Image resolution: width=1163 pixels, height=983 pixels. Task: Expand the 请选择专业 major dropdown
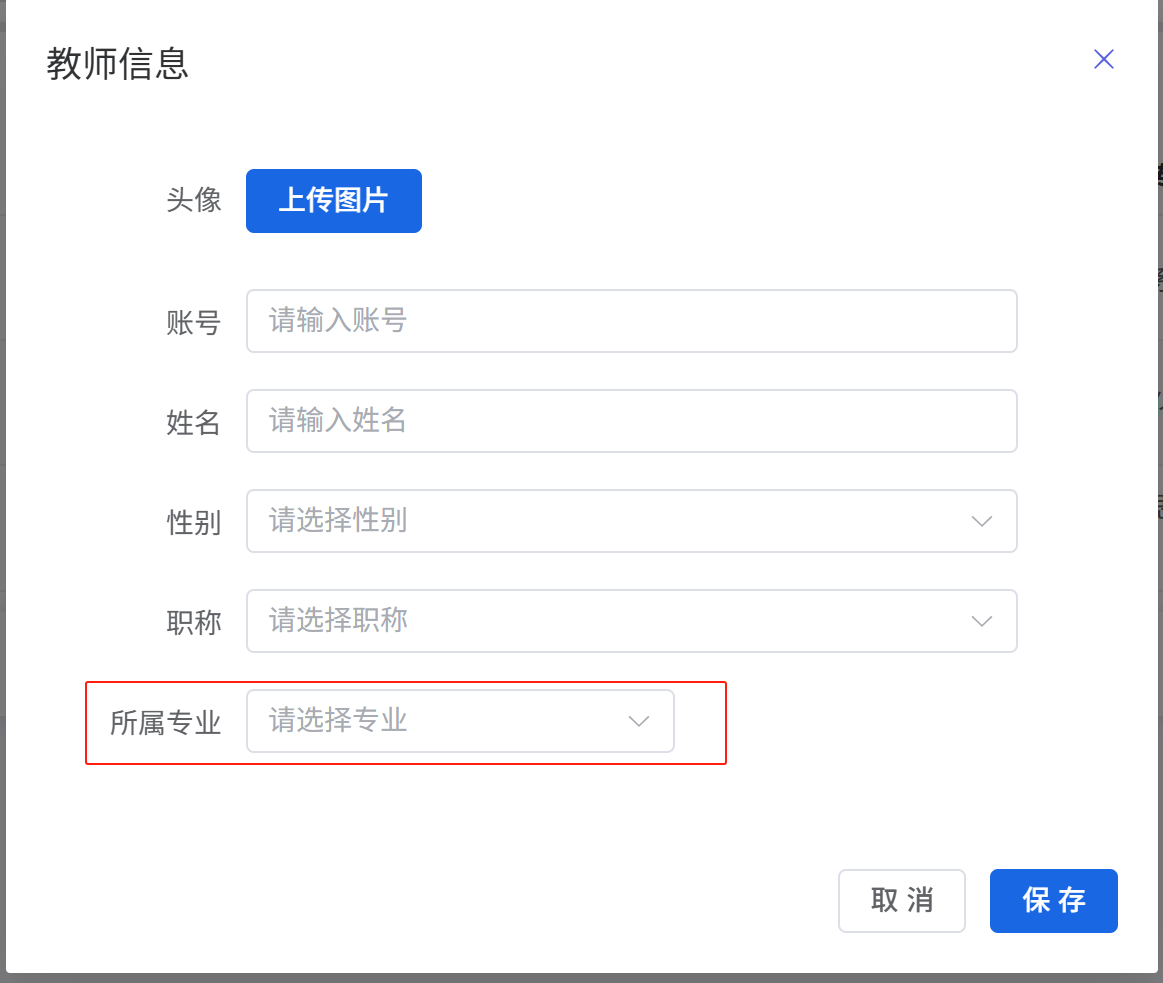(440, 721)
